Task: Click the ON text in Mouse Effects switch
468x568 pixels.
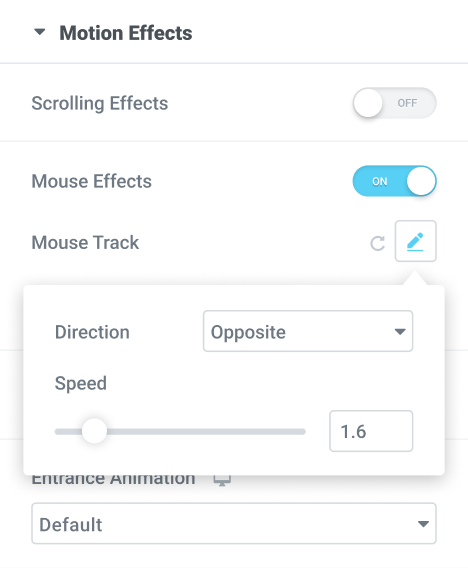Action: pos(380,181)
